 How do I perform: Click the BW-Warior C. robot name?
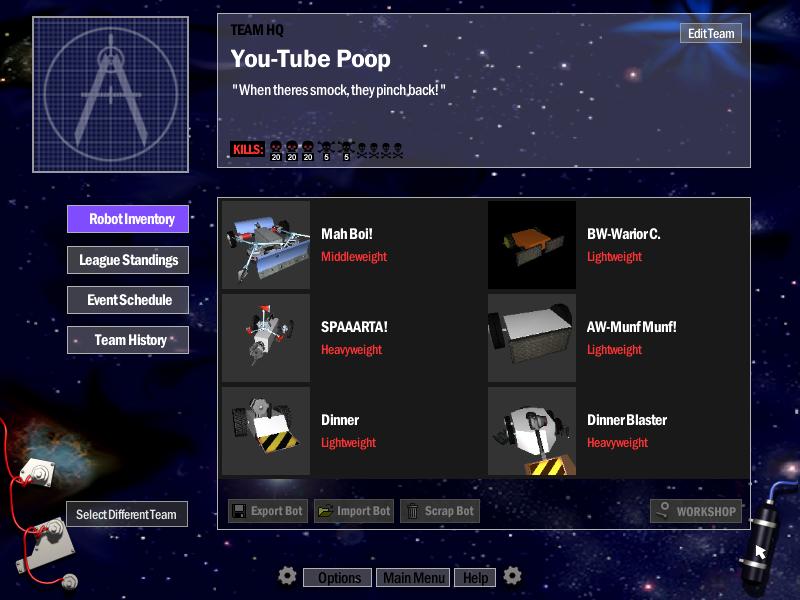pos(623,234)
